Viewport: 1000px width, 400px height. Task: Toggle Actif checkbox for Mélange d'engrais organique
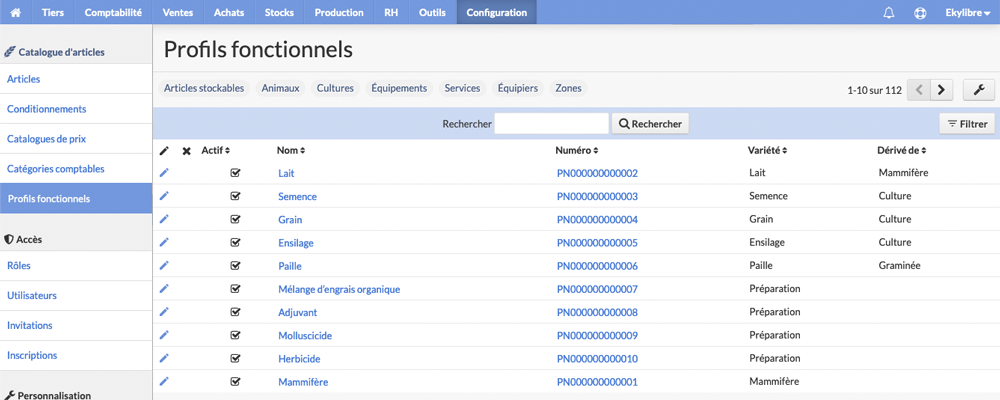coord(235,288)
